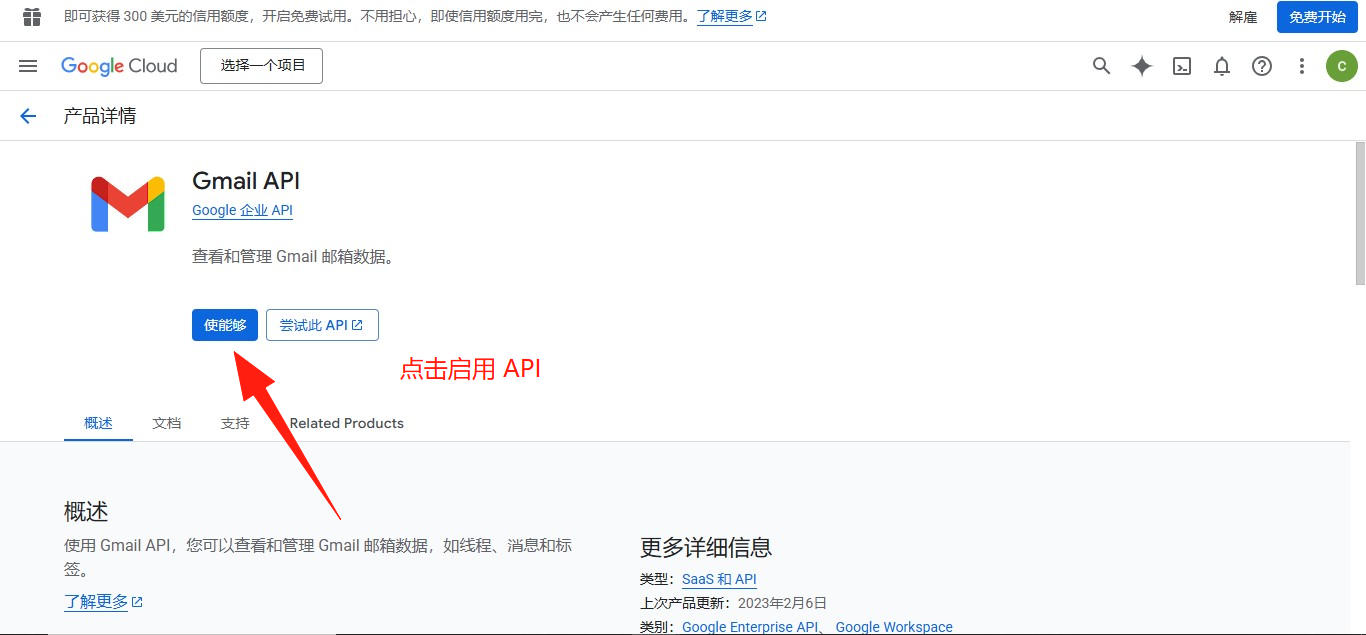Click the 免费开始 button

pyautogui.click(x=1316, y=17)
